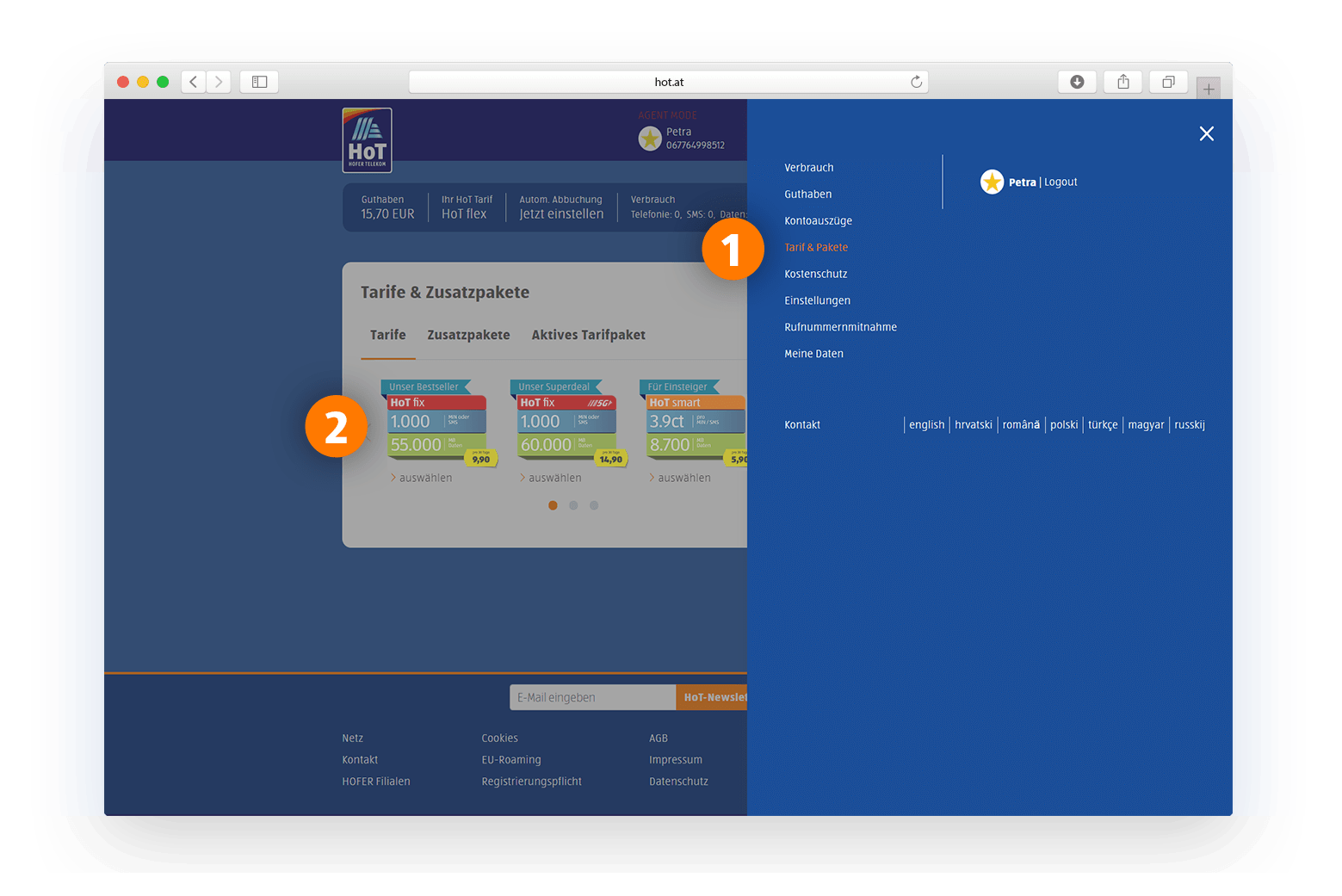Switch language to română

[1021, 424]
